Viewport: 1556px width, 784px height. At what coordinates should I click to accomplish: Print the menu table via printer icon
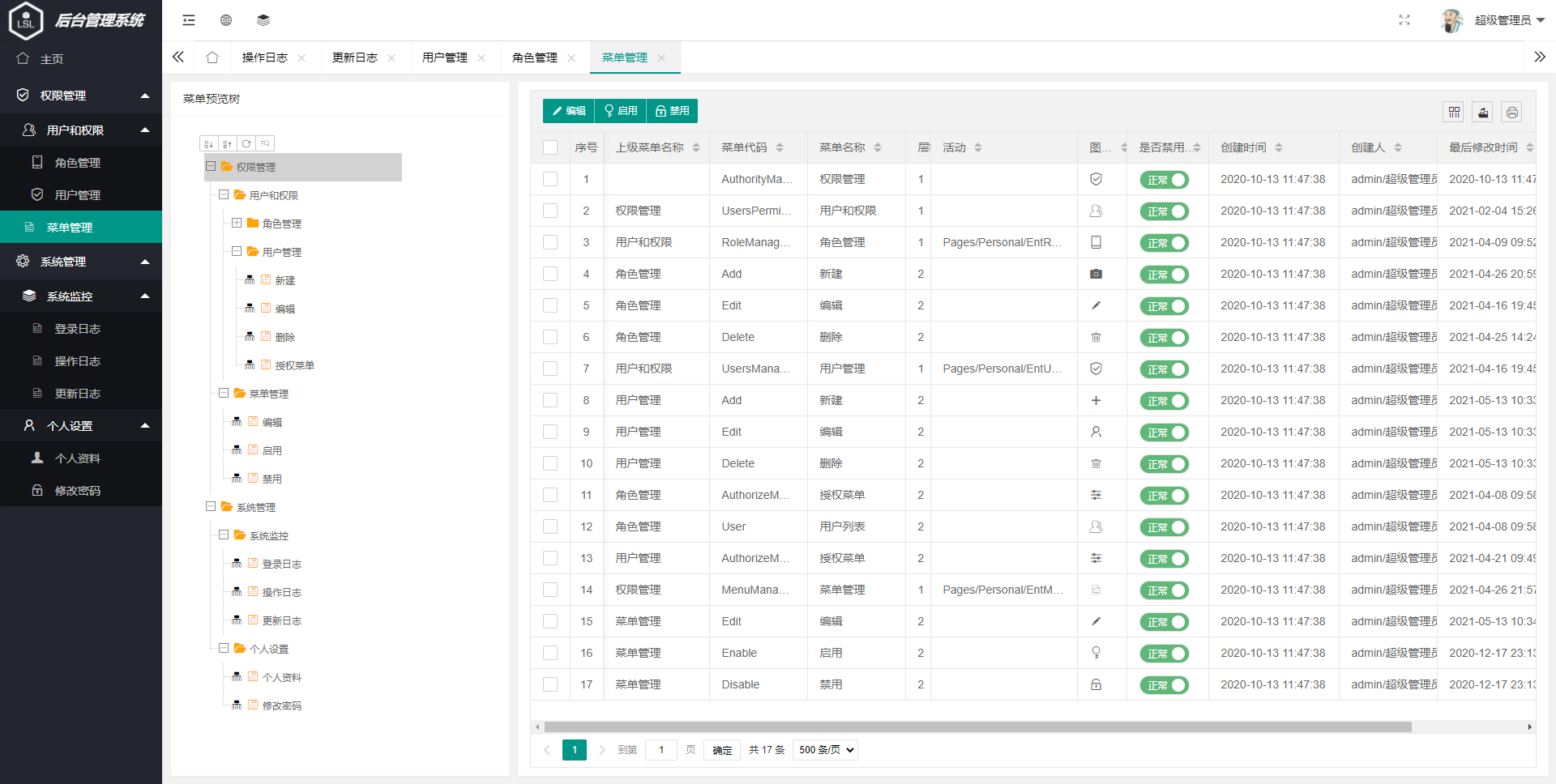(1511, 112)
